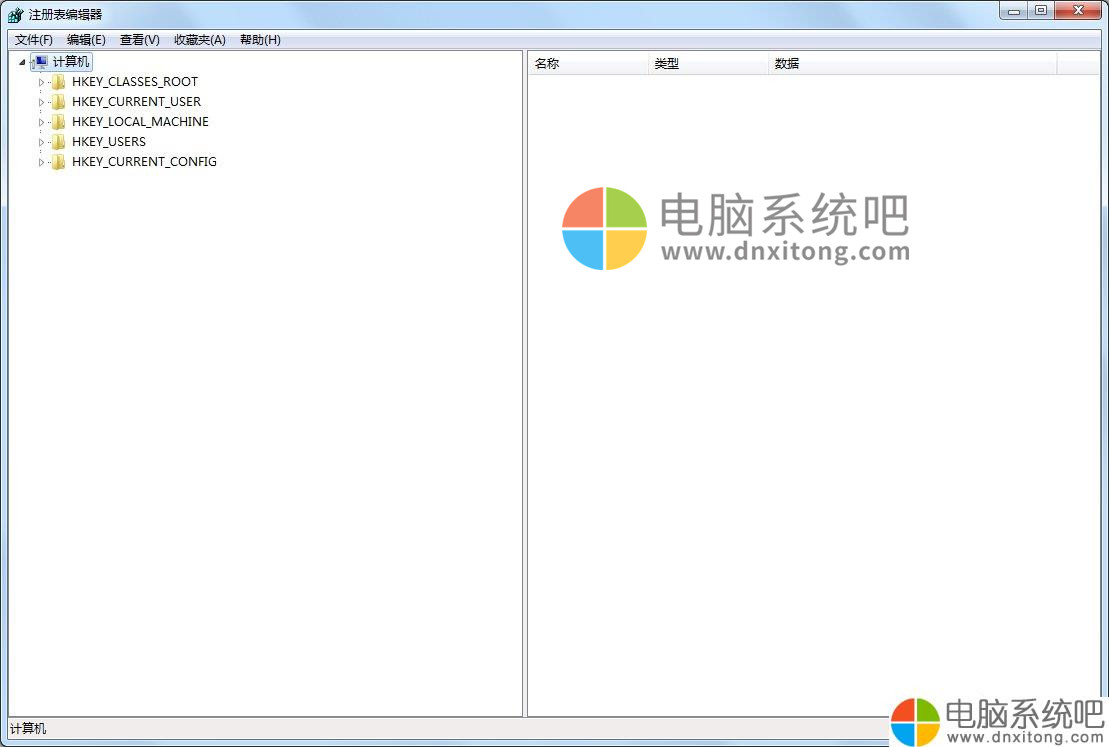The width and height of the screenshot is (1109, 747).
Task: Maximize the Registry Editor window
Action: pos(1040,11)
